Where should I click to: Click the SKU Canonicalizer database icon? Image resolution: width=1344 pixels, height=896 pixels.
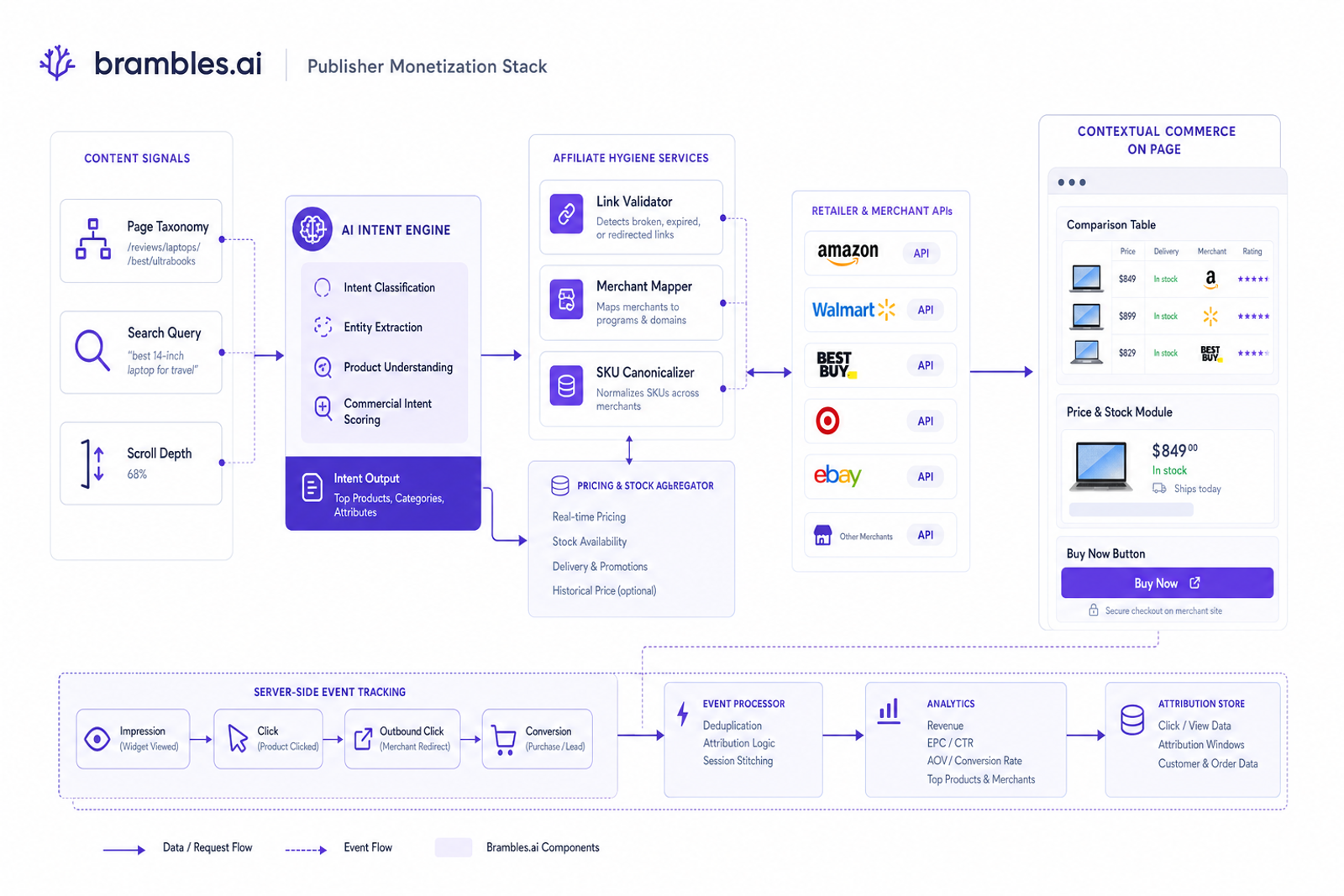tap(566, 386)
